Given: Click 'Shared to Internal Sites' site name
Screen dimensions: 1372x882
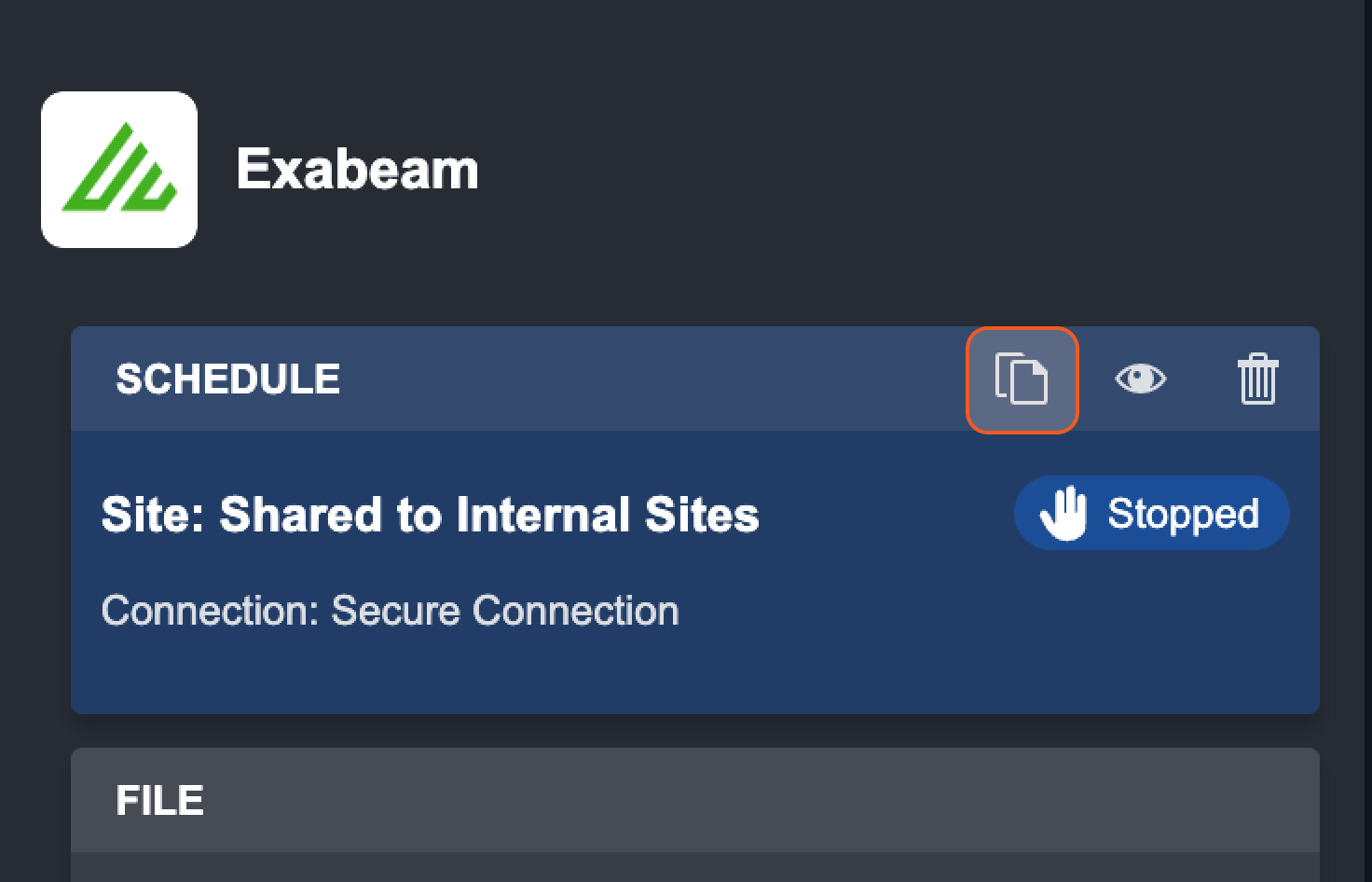Looking at the screenshot, I should 488,515.
